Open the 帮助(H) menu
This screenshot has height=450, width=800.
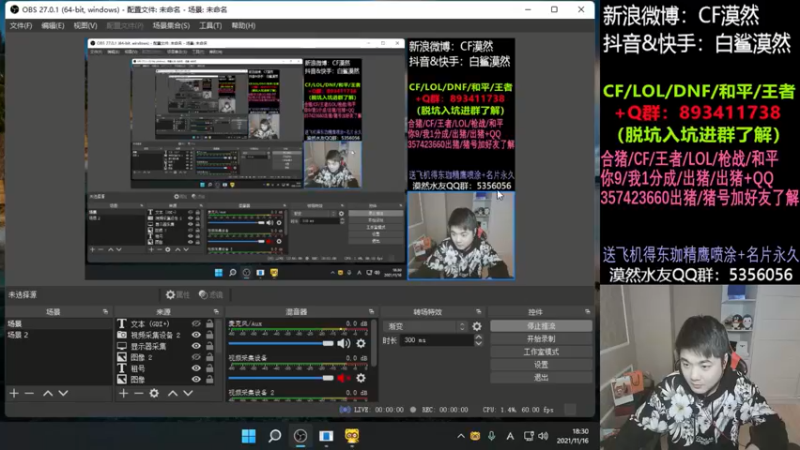(x=243, y=26)
